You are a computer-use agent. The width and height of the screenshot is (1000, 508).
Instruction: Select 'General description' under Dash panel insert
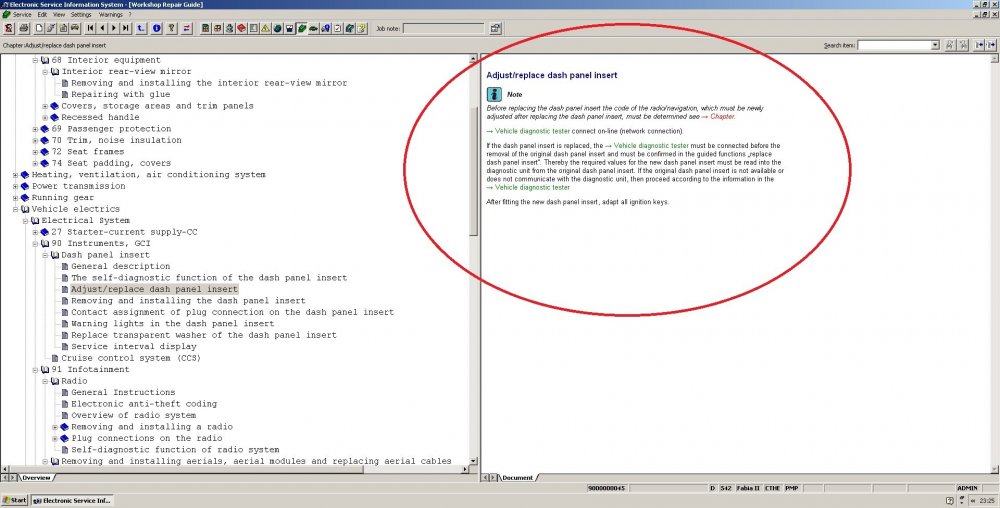pyautogui.click(x=121, y=266)
